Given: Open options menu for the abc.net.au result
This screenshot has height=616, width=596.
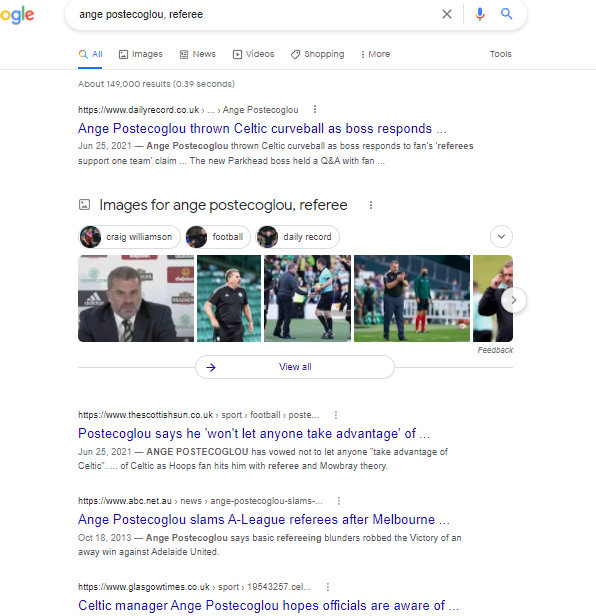Looking at the screenshot, I should [339, 501].
